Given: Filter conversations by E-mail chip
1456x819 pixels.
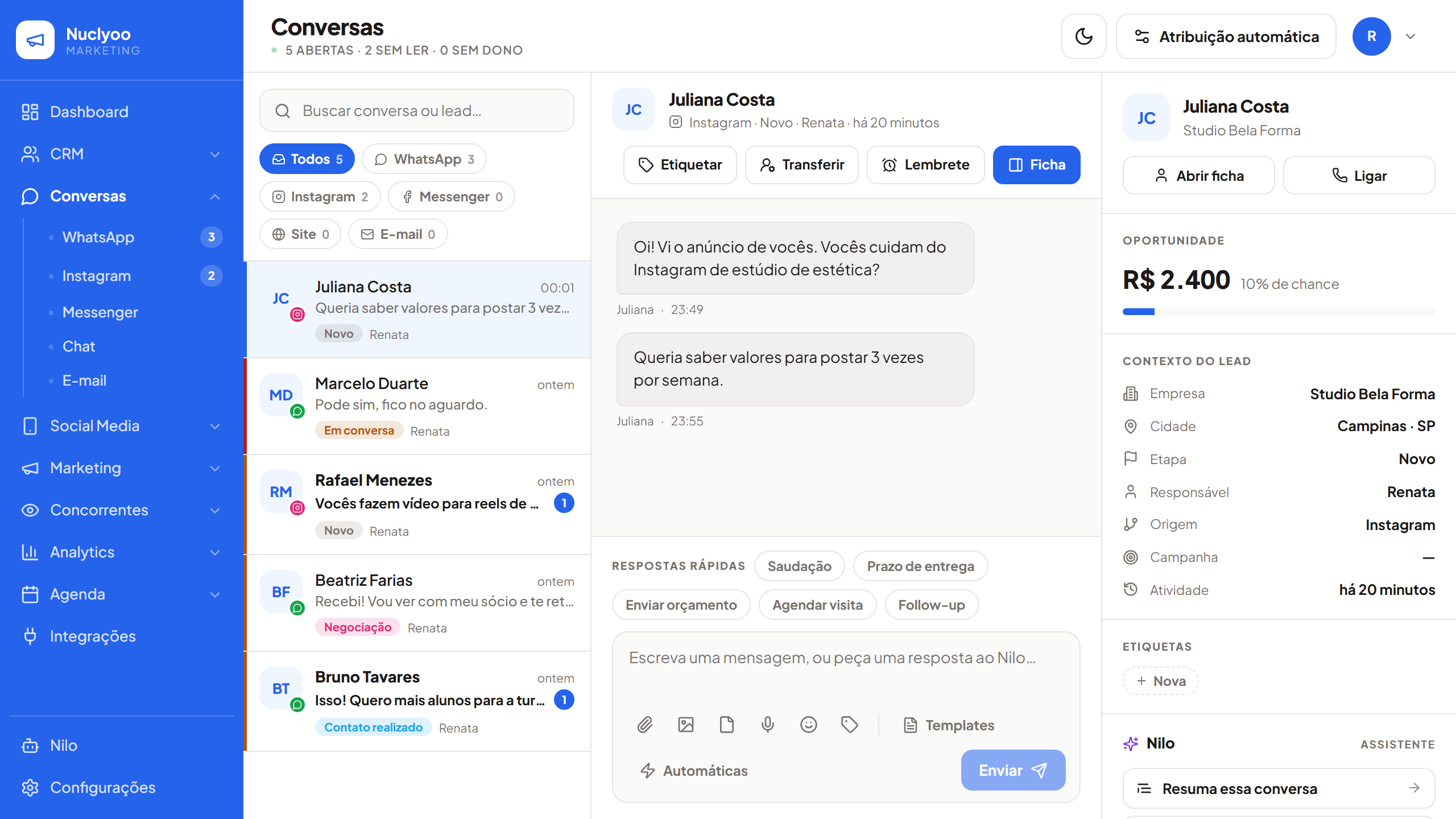Looking at the screenshot, I should [x=398, y=234].
